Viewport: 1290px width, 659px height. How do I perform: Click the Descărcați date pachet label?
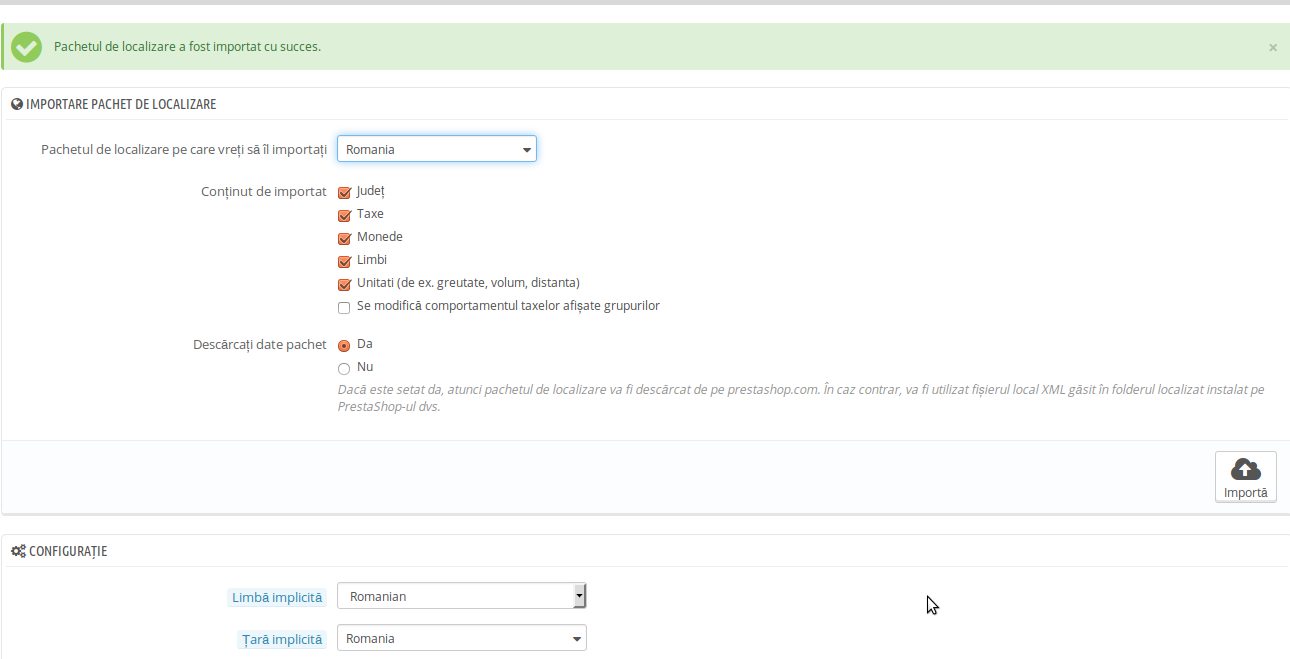click(x=259, y=344)
